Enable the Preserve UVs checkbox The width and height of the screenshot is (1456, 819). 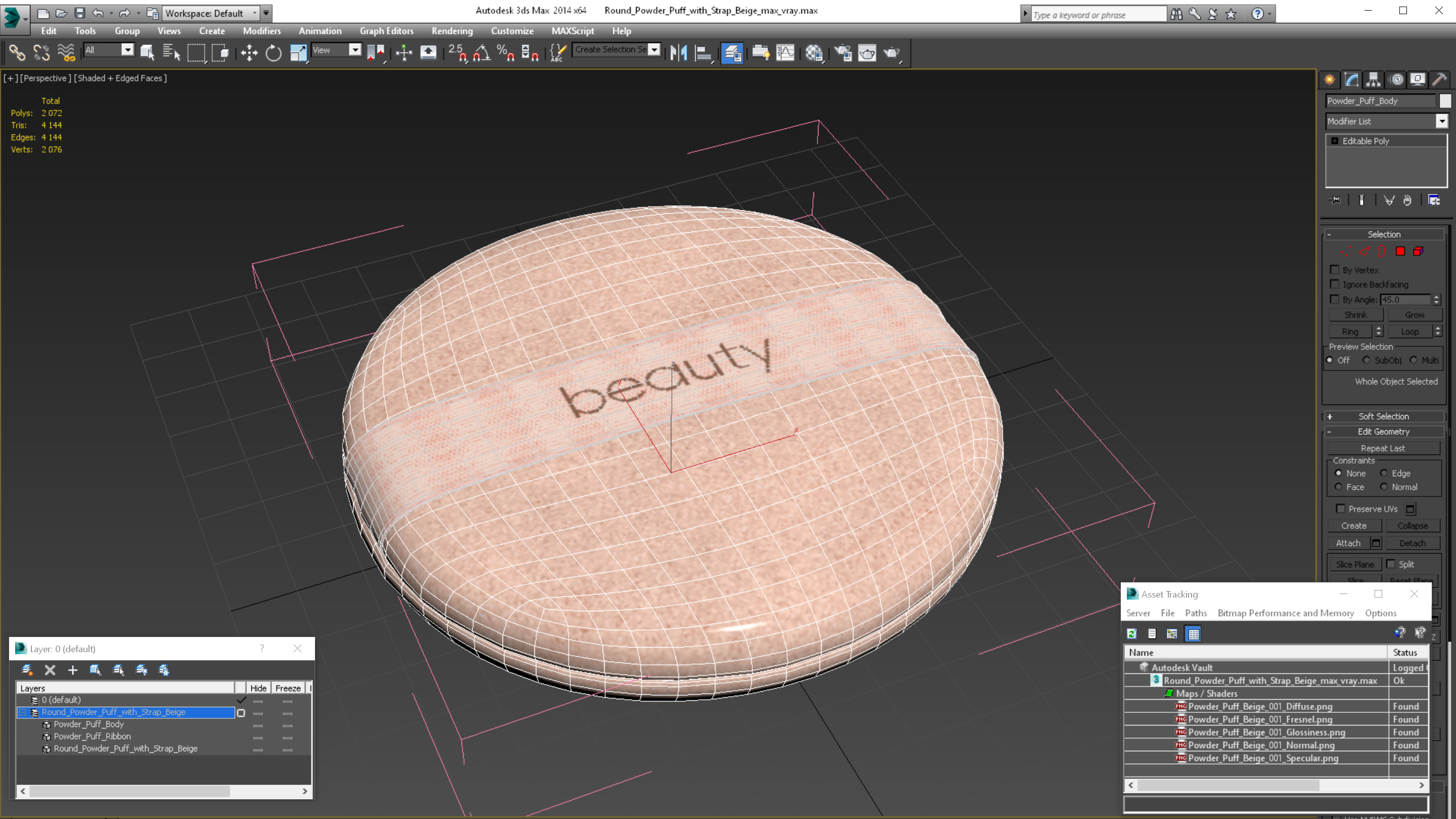[x=1340, y=508]
